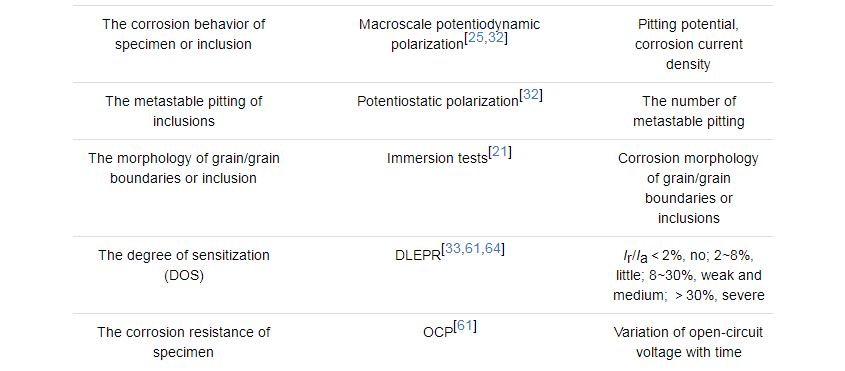Click 'The metastable pitting of inclusions' cell
The image size is (845, 371).
pyautogui.click(x=184, y=111)
